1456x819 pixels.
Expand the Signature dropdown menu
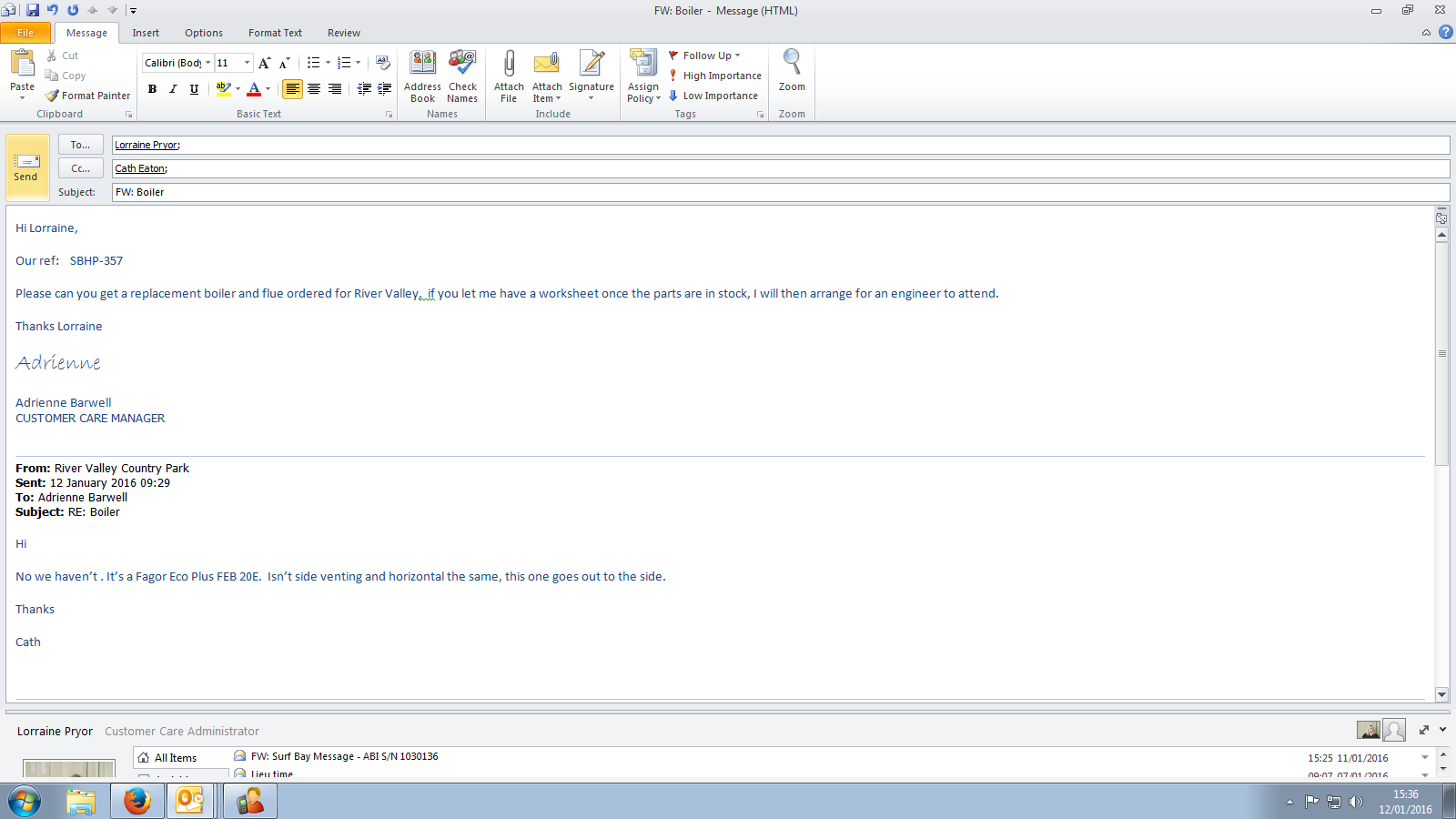591,97
